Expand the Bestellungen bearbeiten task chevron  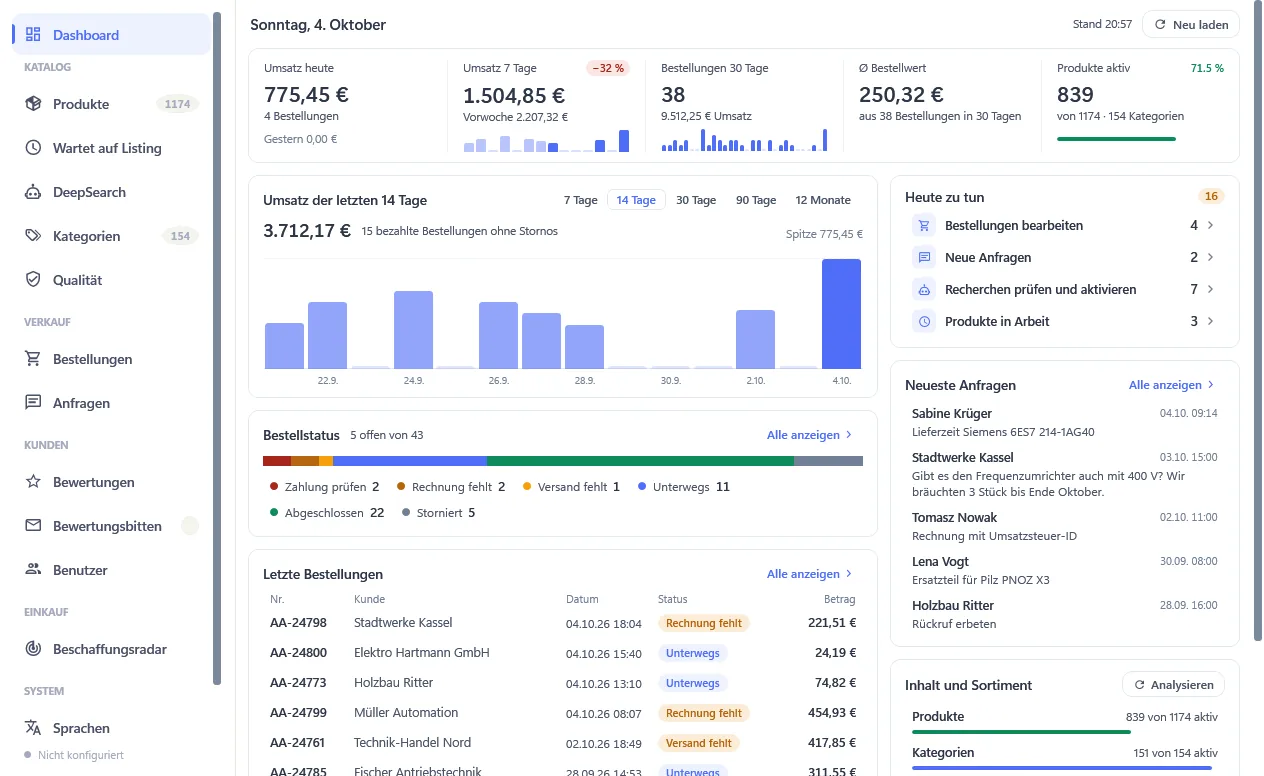(x=1211, y=226)
